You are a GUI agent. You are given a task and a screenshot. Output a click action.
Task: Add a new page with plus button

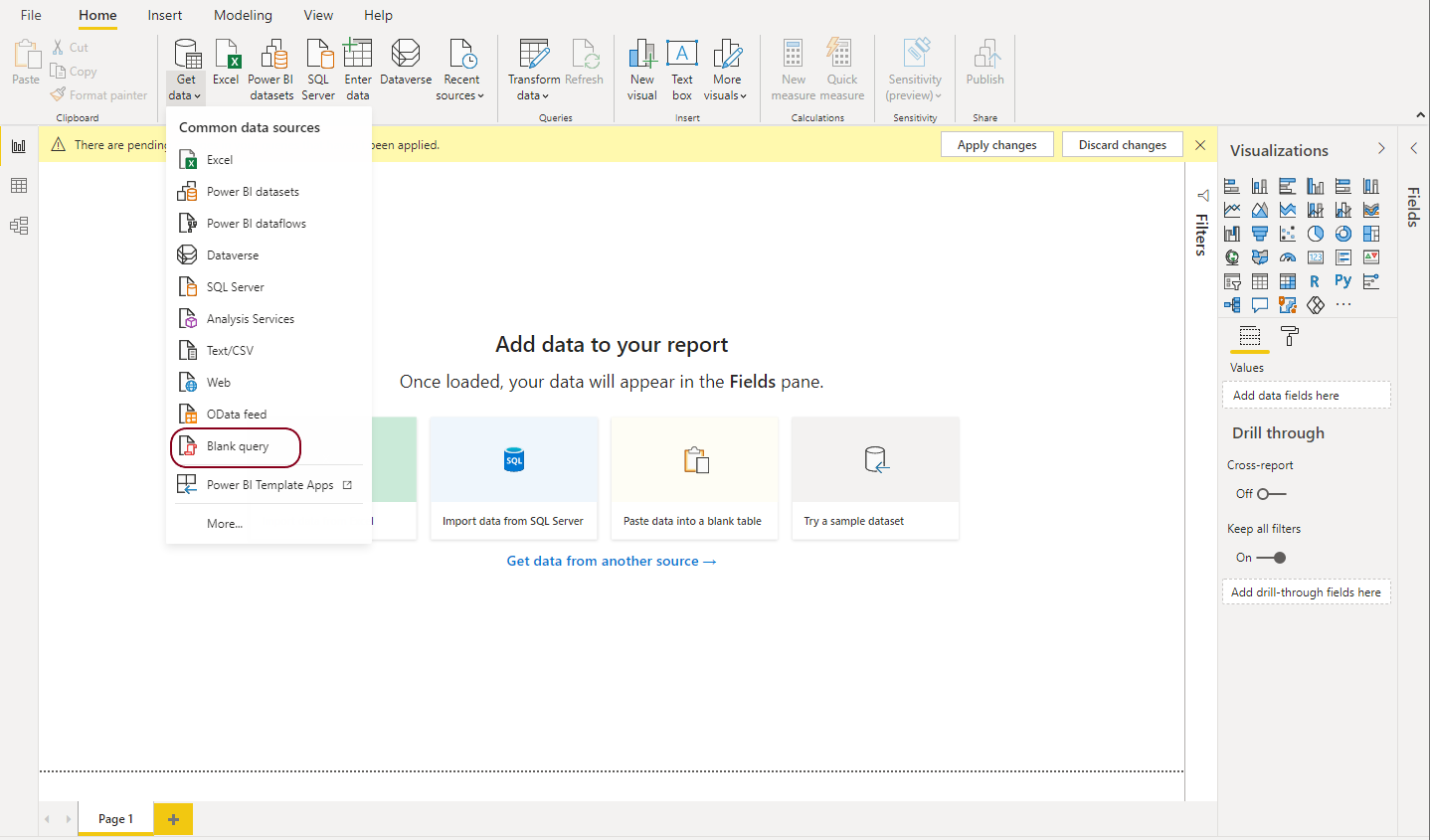[173, 819]
